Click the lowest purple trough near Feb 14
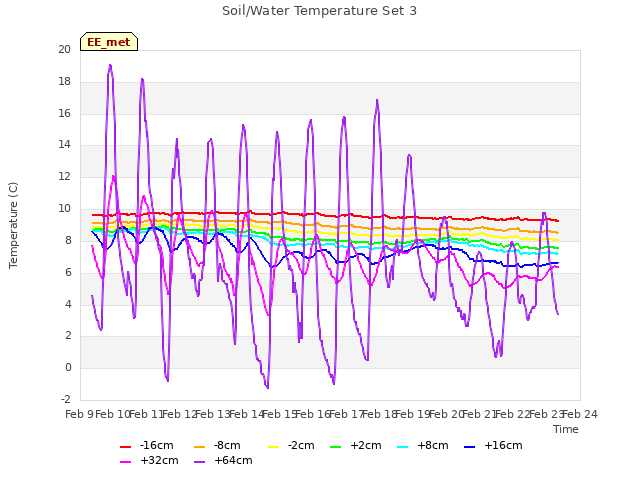 pyautogui.click(x=268, y=388)
